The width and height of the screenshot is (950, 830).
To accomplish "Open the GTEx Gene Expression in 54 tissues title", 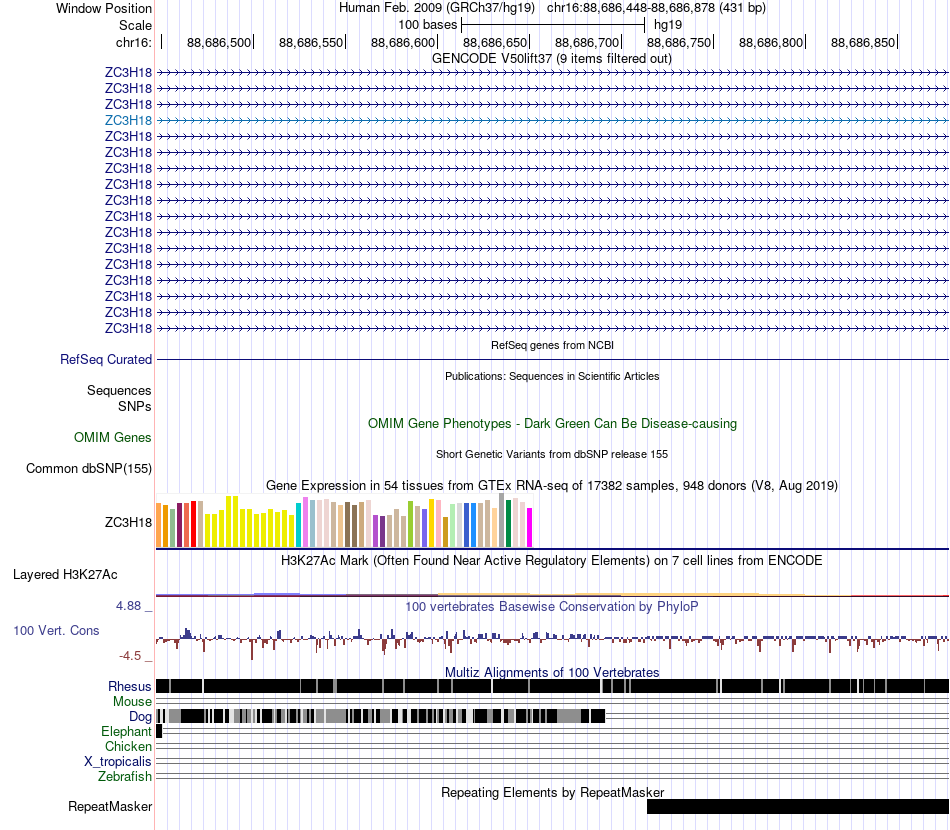I will (552, 485).
